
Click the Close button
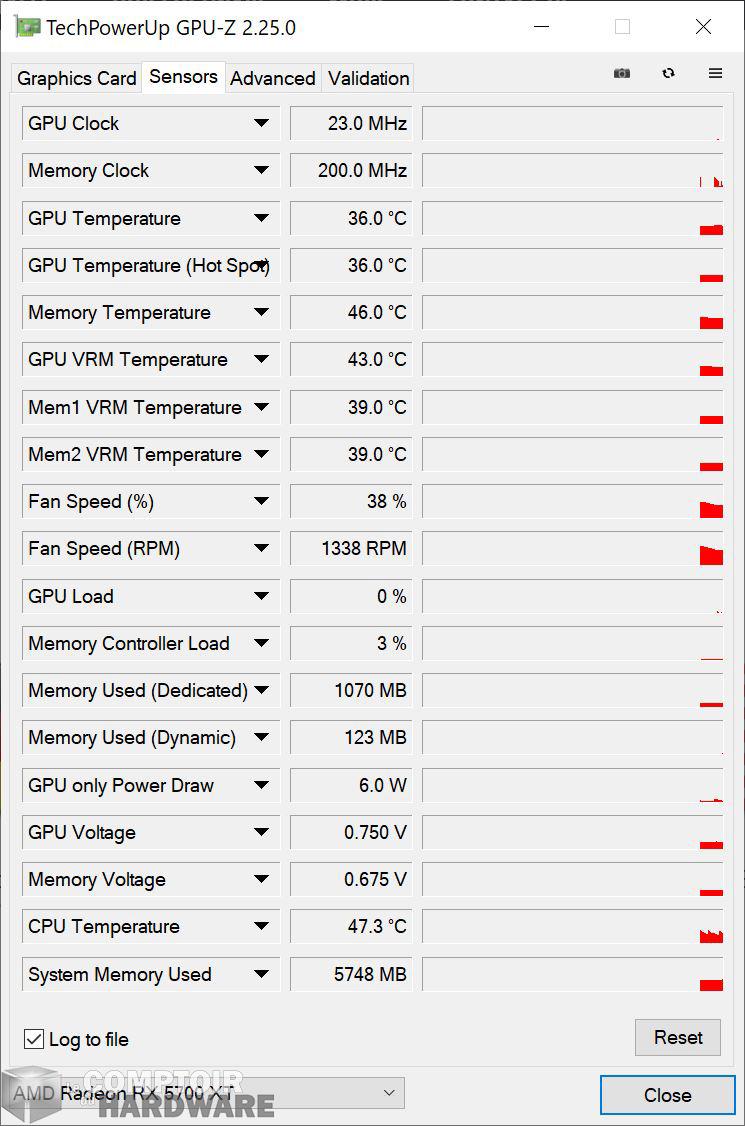[x=667, y=1095]
